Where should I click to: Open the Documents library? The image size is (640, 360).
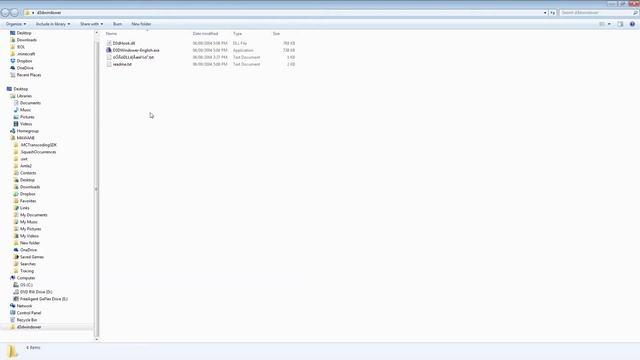coord(30,103)
